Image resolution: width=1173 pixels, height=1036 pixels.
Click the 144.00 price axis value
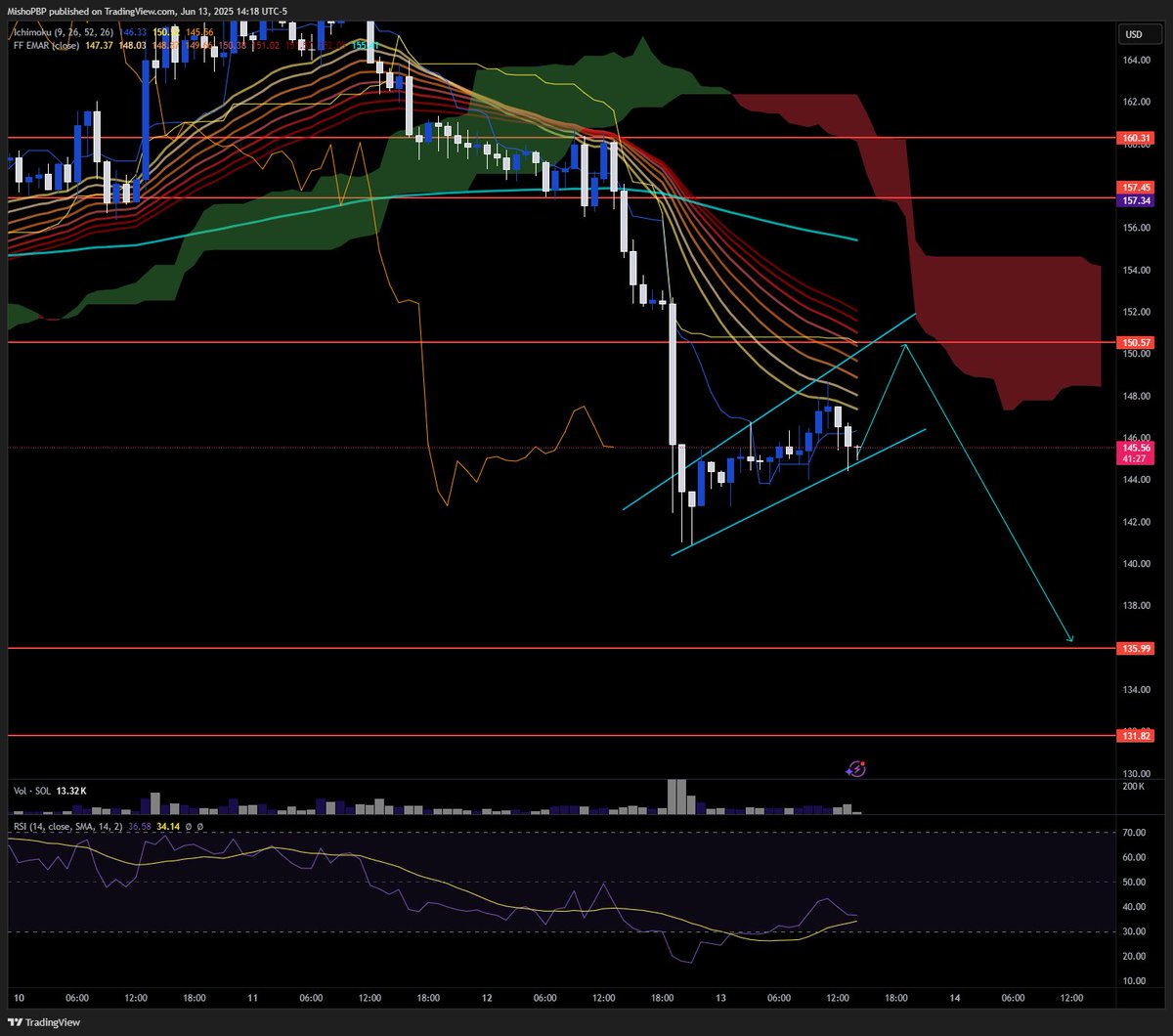coord(1136,480)
